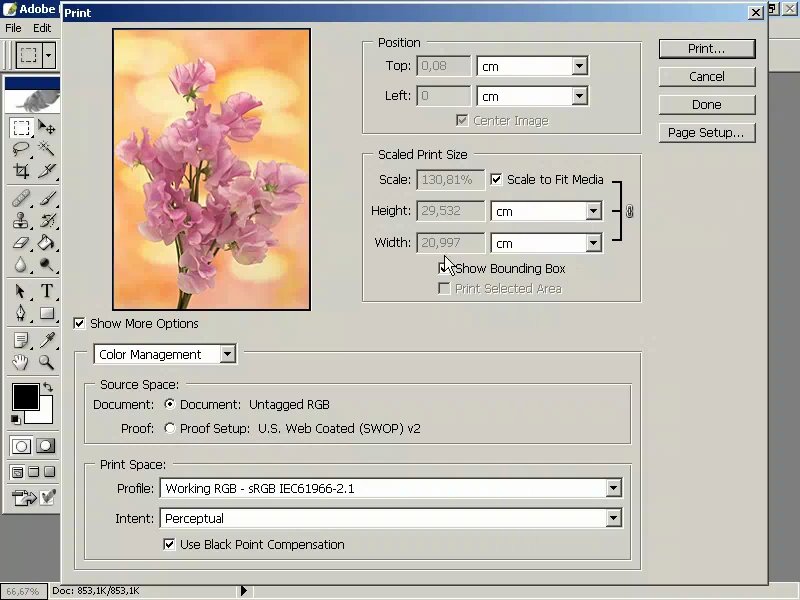Screen dimensions: 800x600
Task: Select the Pen tool
Action: (x=21, y=313)
